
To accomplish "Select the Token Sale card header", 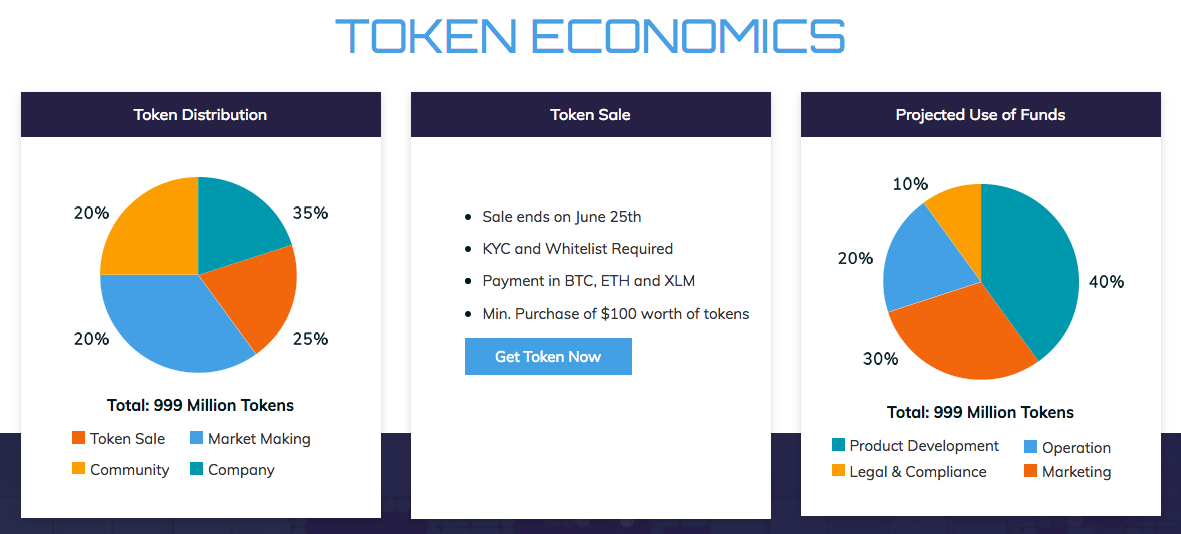I will point(590,114).
